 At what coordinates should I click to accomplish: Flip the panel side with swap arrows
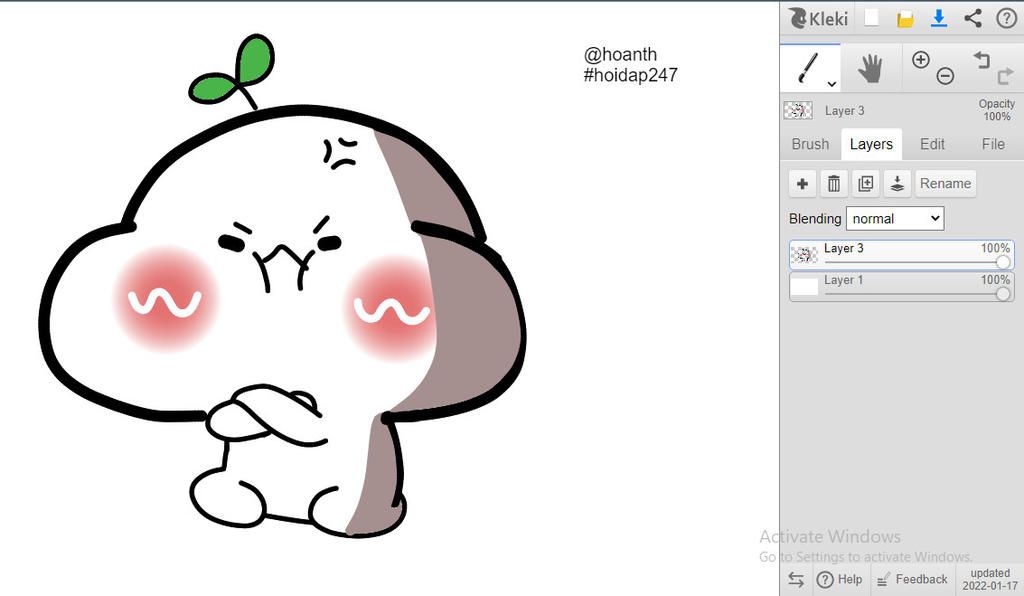pyautogui.click(x=795, y=579)
